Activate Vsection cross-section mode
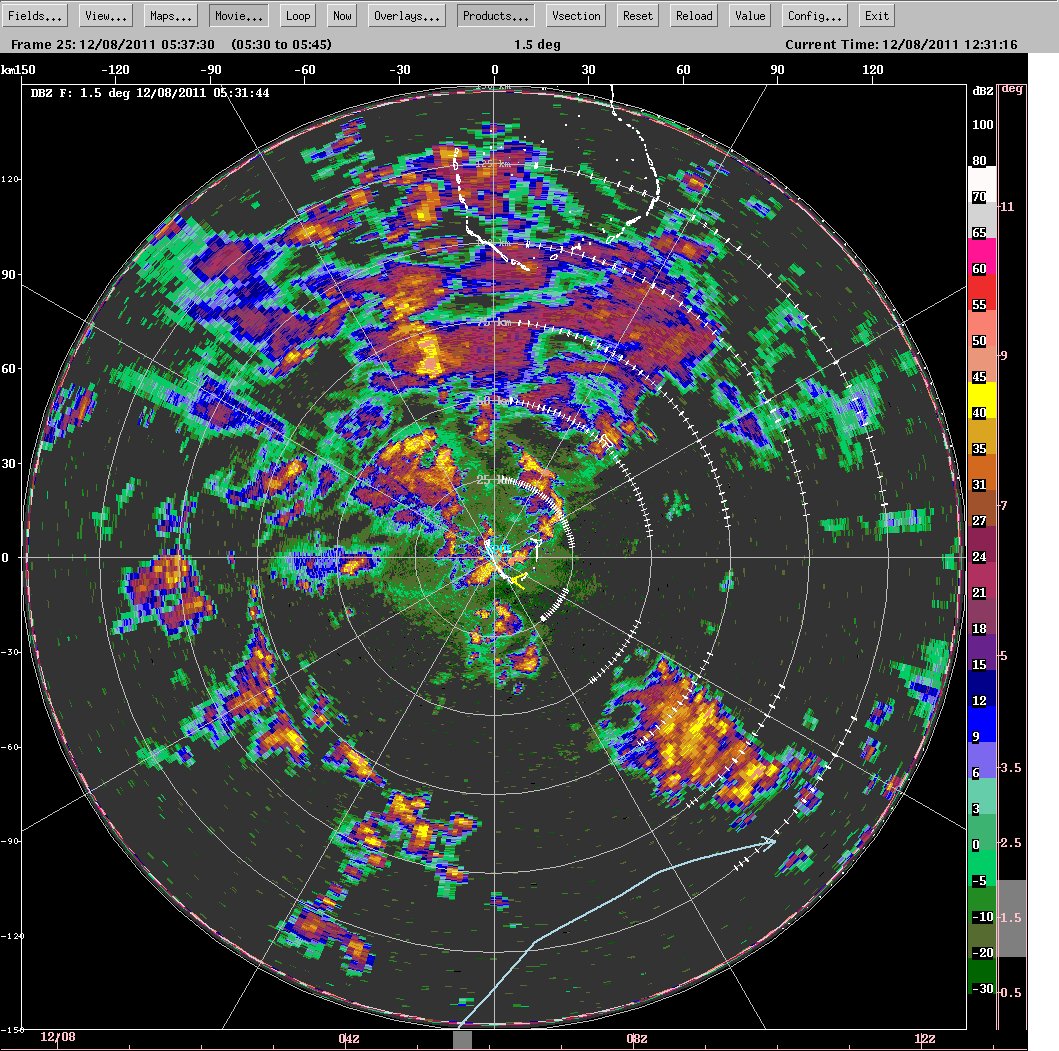 pyautogui.click(x=575, y=15)
